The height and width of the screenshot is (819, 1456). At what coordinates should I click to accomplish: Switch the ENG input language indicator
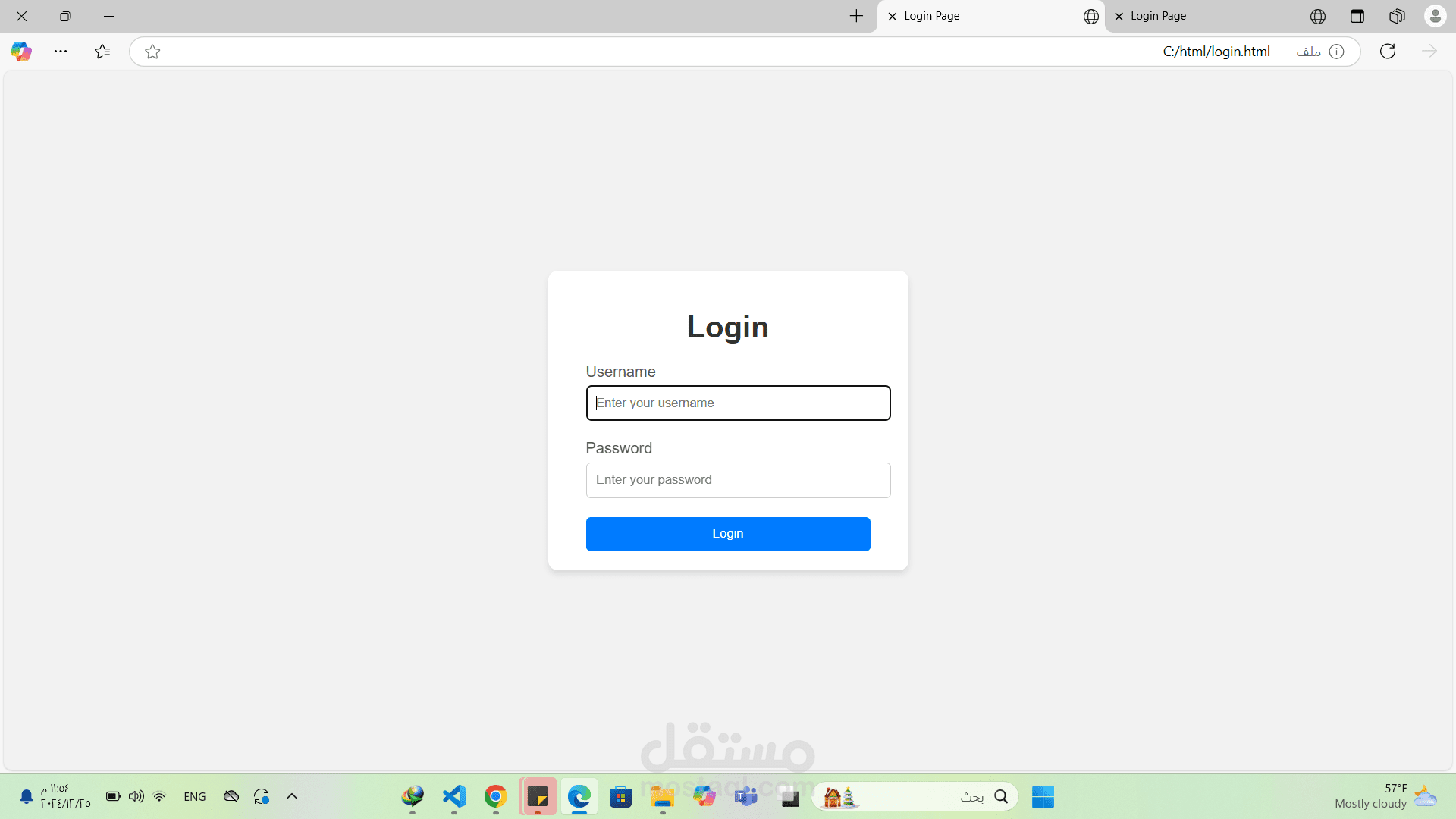coord(195,796)
